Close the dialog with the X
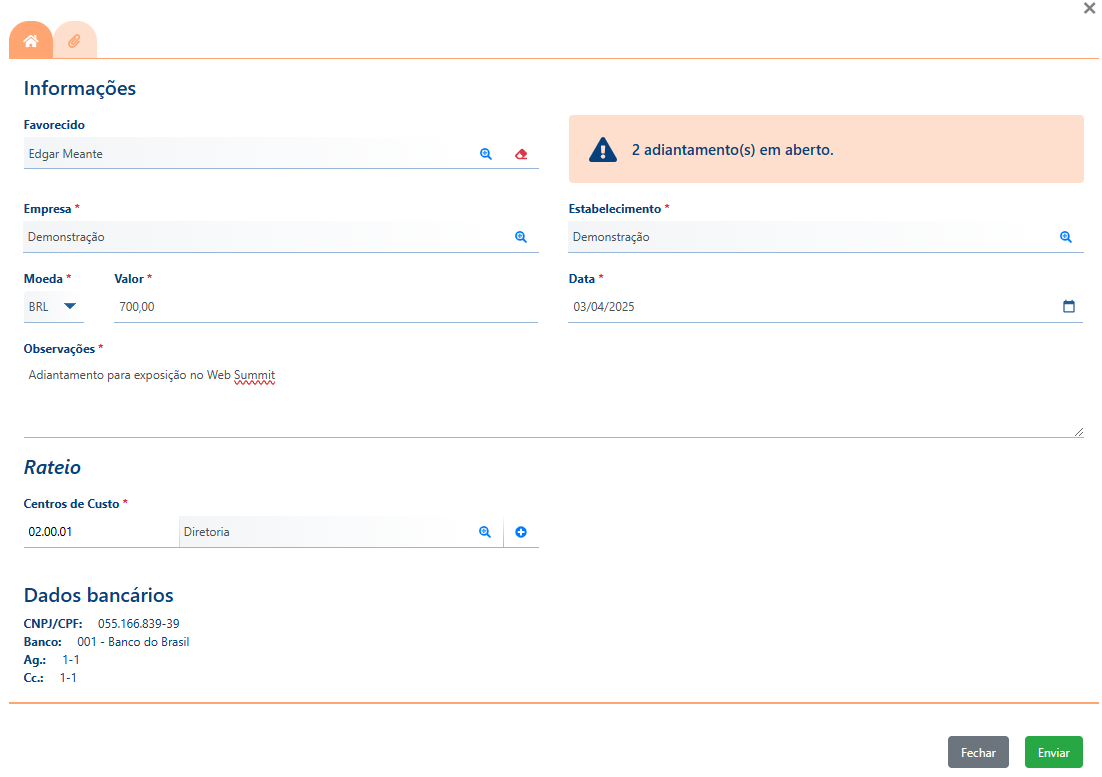This screenshot has width=1102, height=777. point(1089,8)
